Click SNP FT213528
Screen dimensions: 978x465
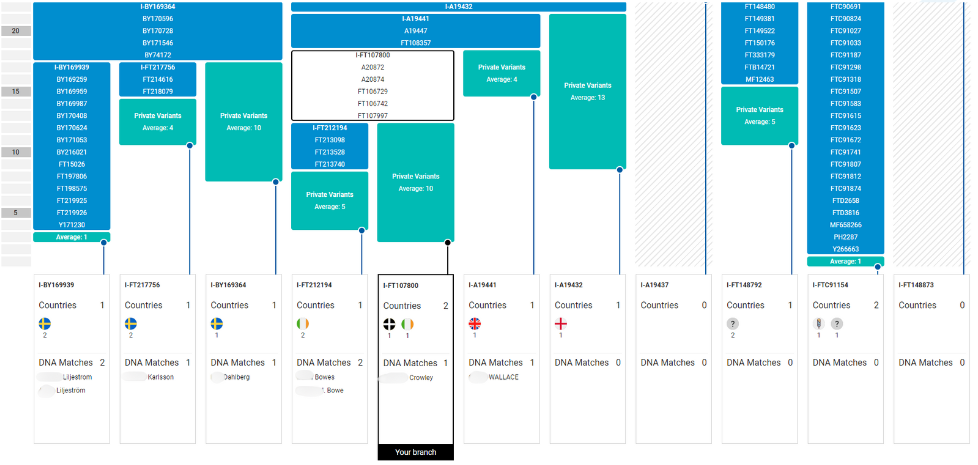tap(329, 152)
